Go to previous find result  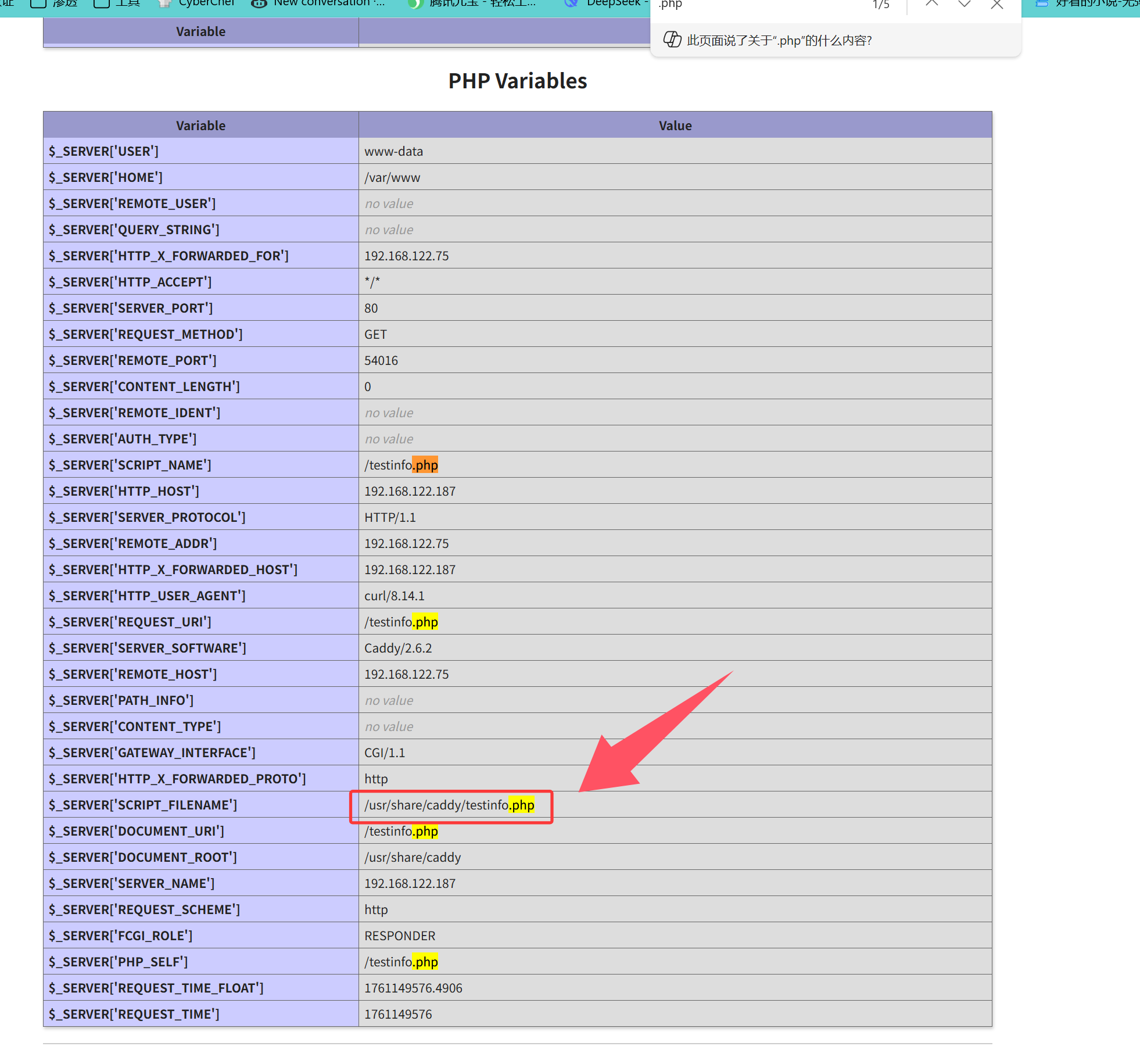[x=932, y=5]
